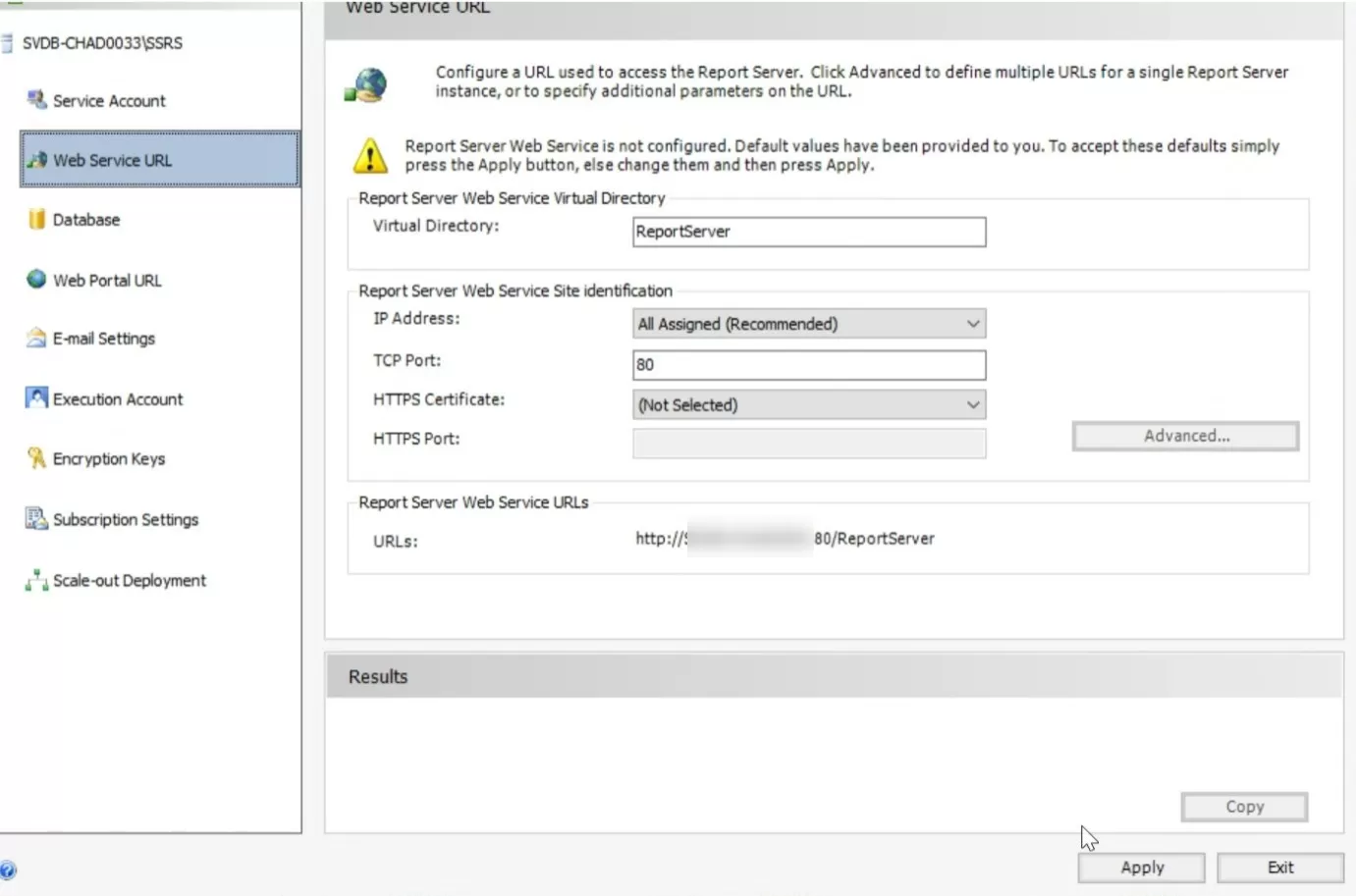Viewport: 1356px width, 896px height.
Task: Click the 'HTTPS Certificate:' label
Action: [x=439, y=399]
